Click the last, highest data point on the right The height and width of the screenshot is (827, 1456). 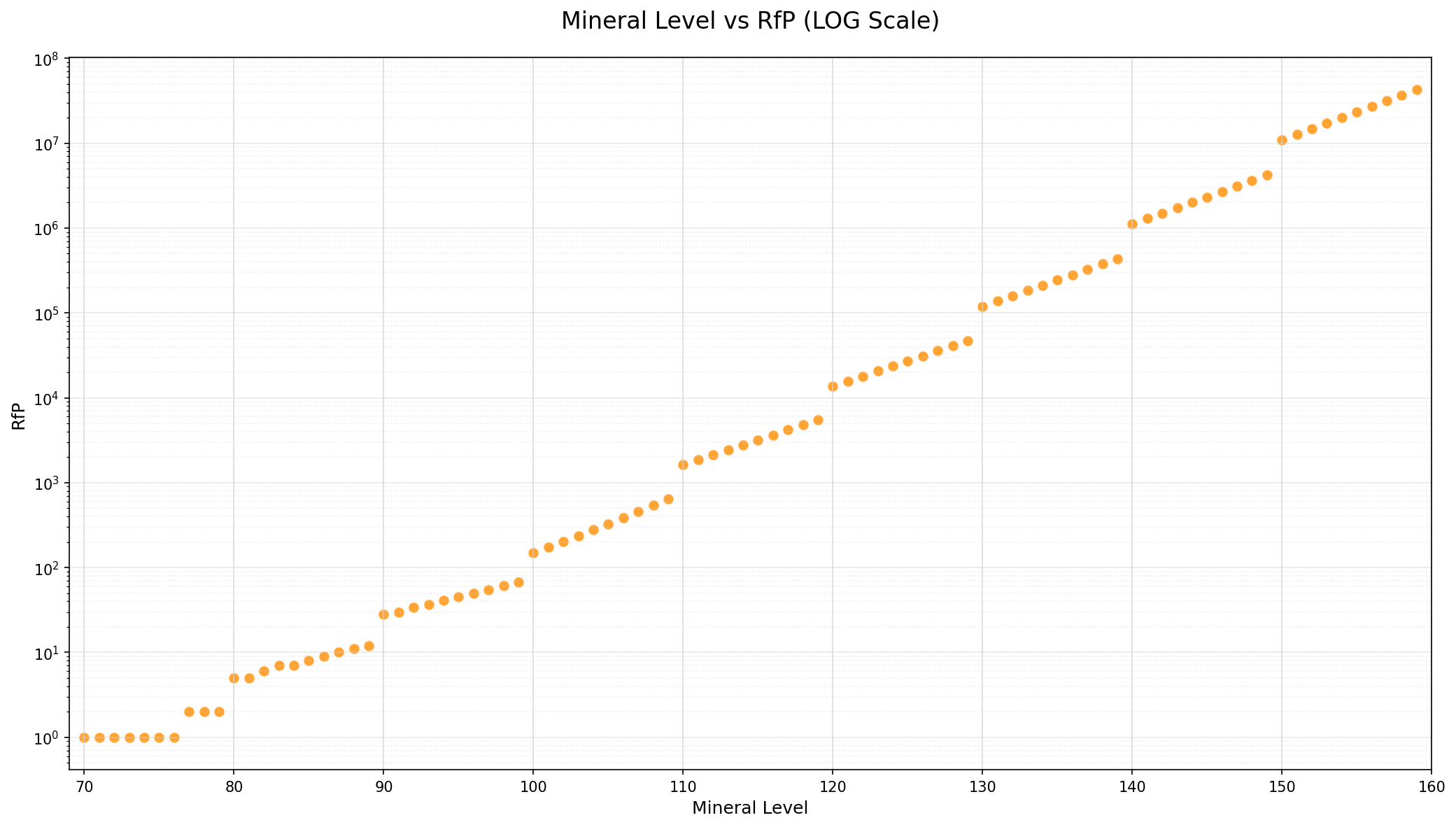point(1417,90)
